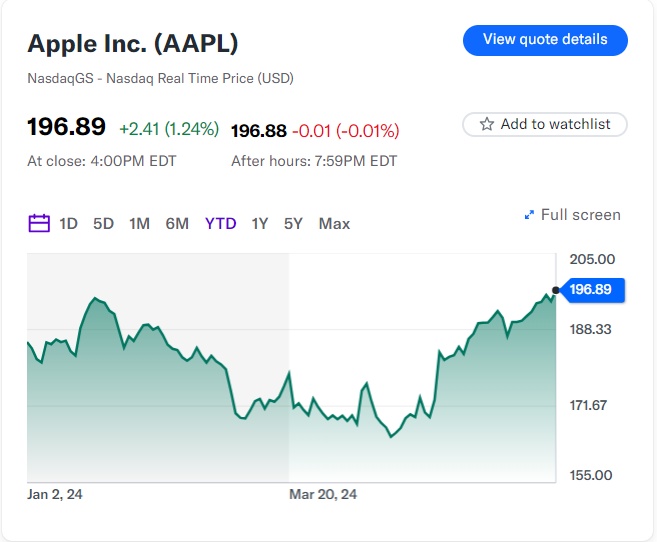Select the Max time range

point(334,224)
